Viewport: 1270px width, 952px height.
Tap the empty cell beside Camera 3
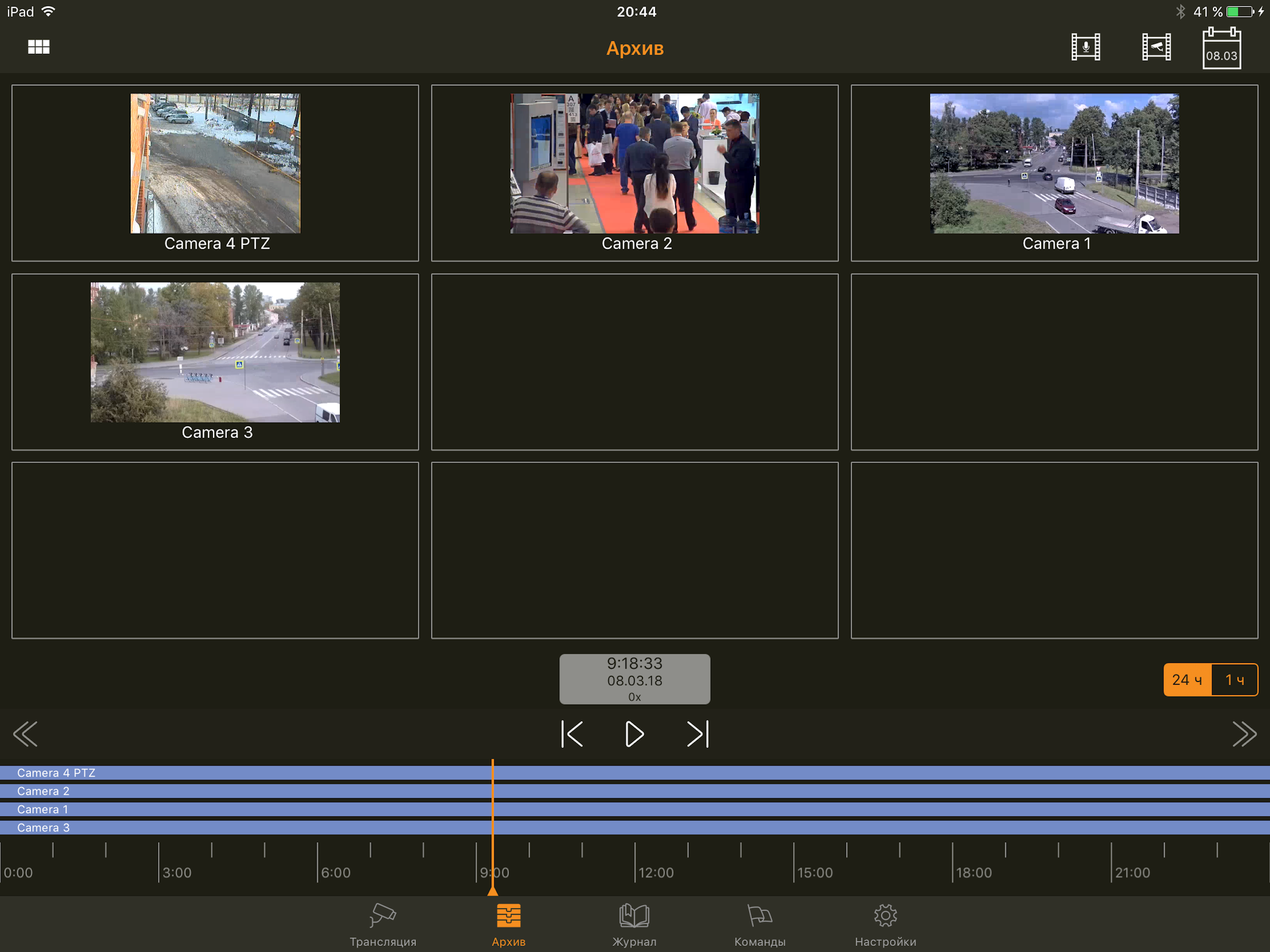[x=635, y=362]
